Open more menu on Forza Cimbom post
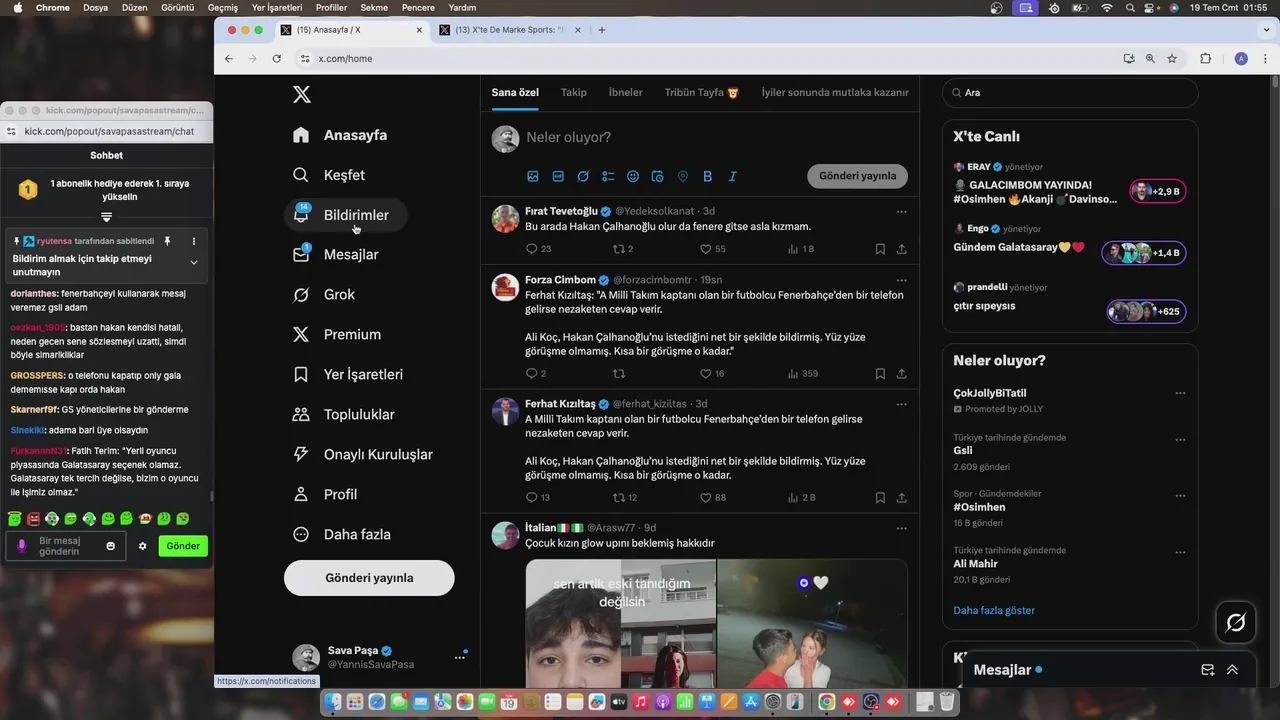The width and height of the screenshot is (1280, 720). pyautogui.click(x=902, y=280)
